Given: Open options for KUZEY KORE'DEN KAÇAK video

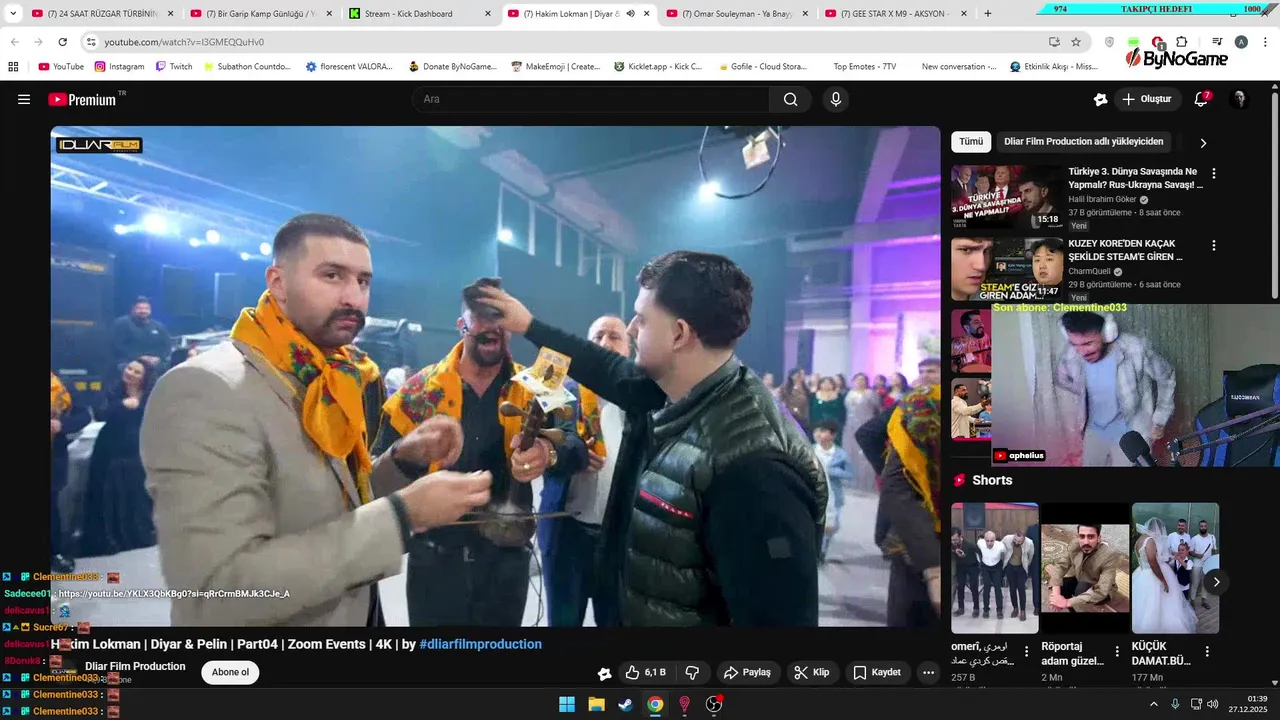Looking at the screenshot, I should tap(1214, 245).
